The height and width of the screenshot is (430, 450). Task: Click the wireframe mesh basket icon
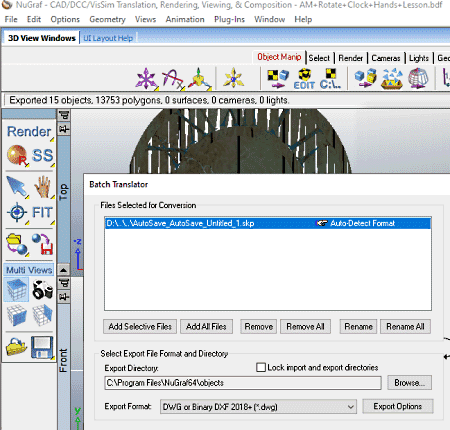[418, 78]
